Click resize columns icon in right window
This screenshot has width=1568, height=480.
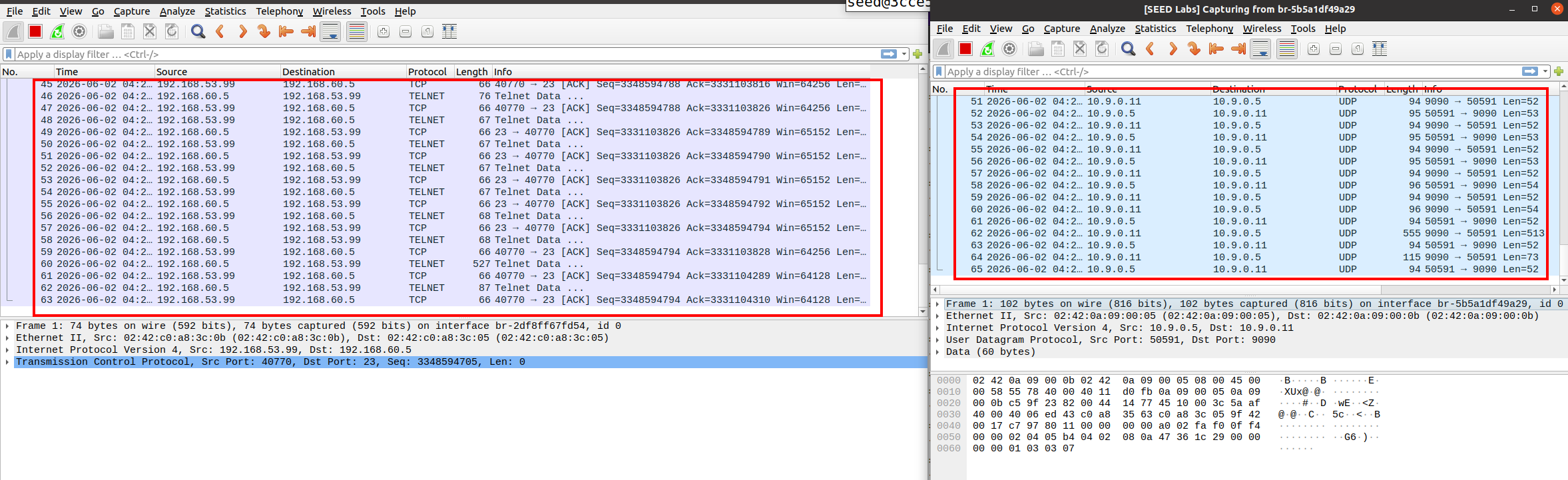1380,49
